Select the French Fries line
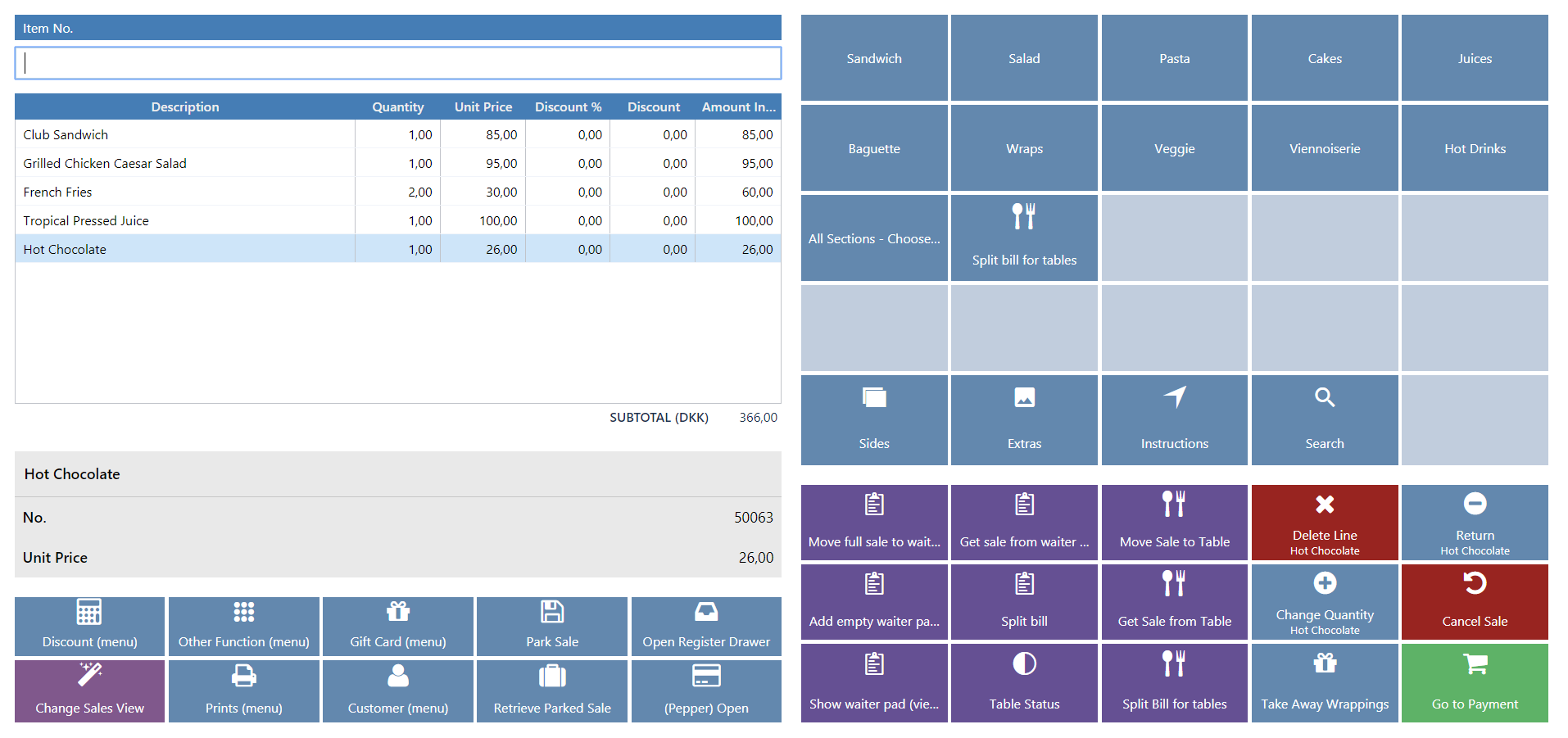This screenshot has width=1568, height=738. (398, 192)
